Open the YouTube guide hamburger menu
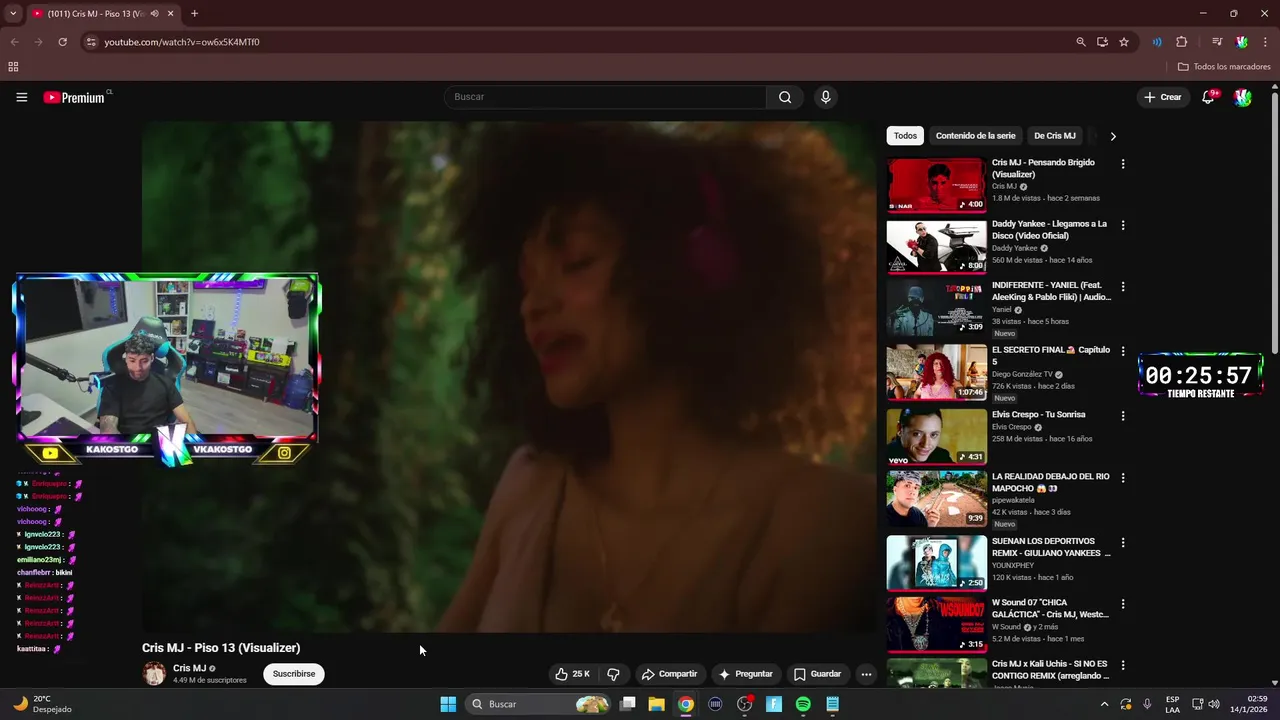1280x720 pixels. coord(21,97)
